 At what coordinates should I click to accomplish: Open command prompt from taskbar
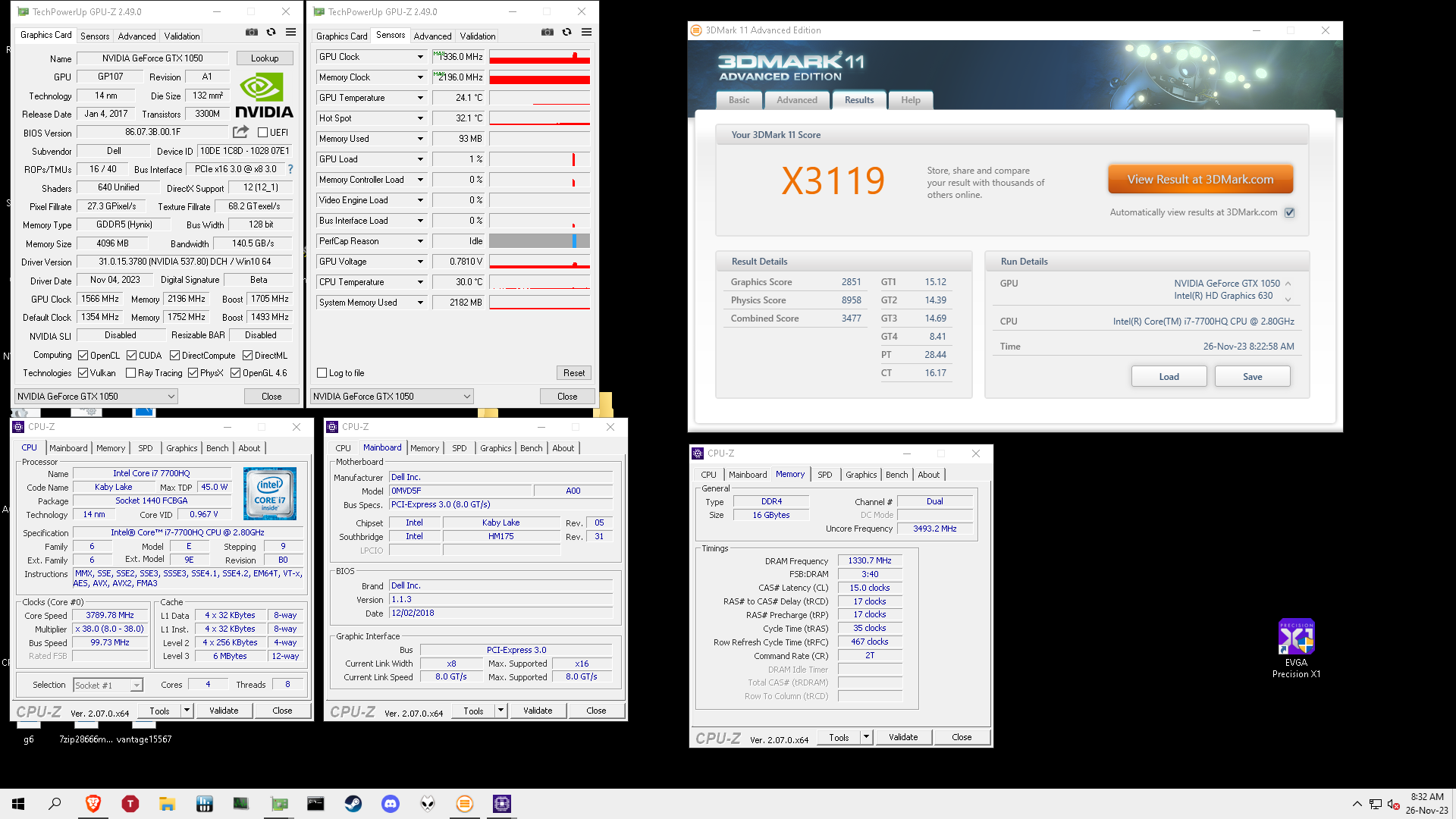(316, 804)
